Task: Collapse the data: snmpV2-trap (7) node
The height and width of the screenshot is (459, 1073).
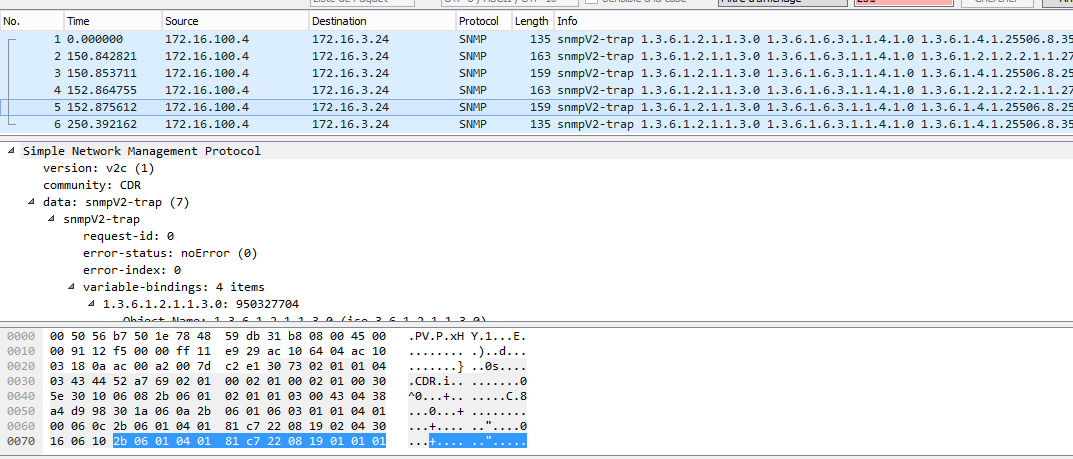Action: coord(32,202)
